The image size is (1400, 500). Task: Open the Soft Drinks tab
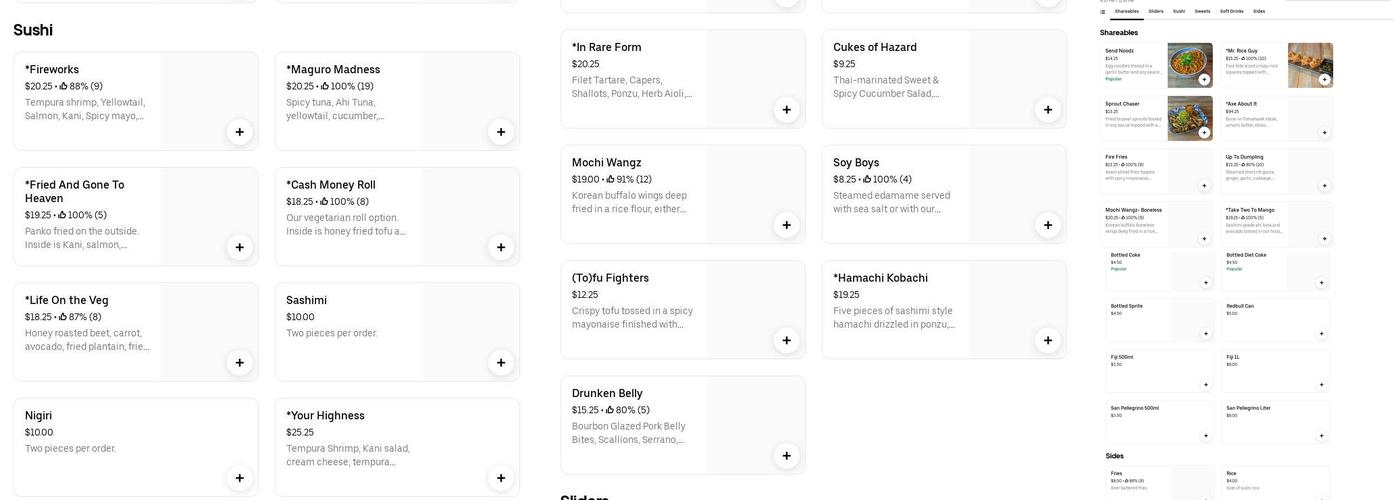(1232, 11)
